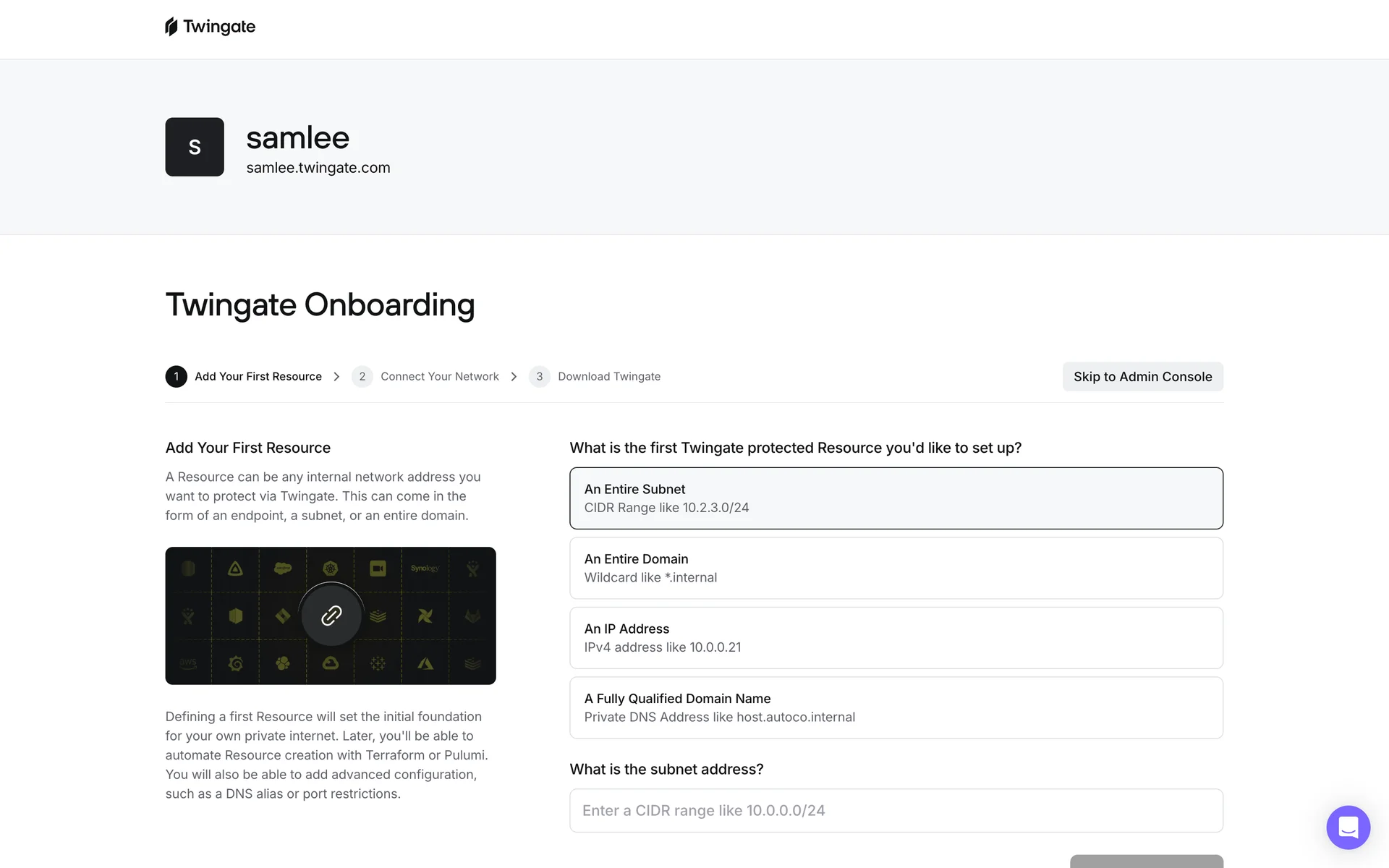This screenshot has height=868, width=1389.
Task: Select An Entire Domain option
Action: 896,568
